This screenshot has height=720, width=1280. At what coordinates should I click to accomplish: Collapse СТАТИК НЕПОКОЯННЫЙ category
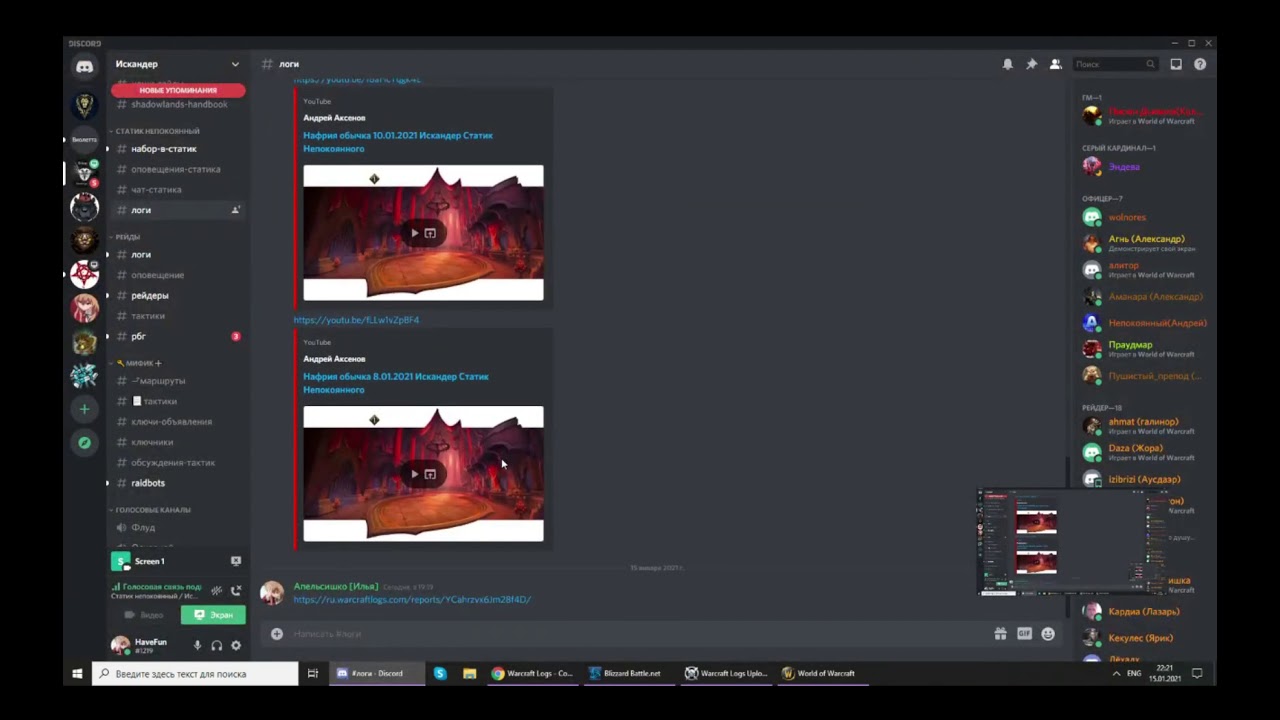tap(157, 131)
